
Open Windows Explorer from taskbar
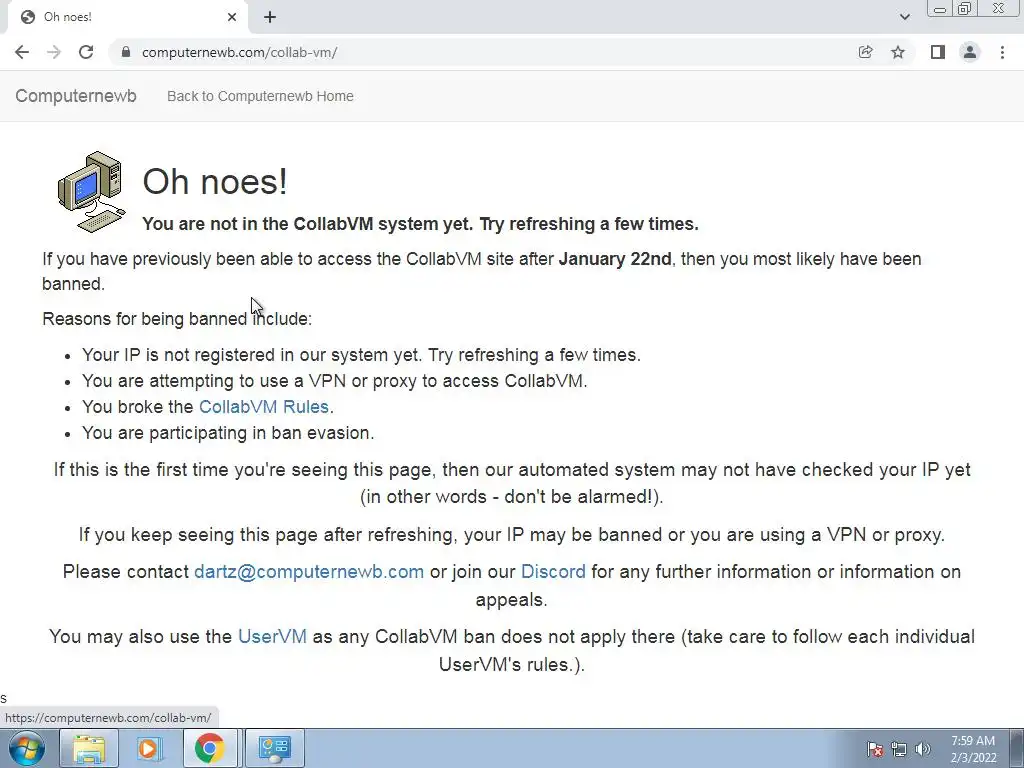click(x=89, y=748)
